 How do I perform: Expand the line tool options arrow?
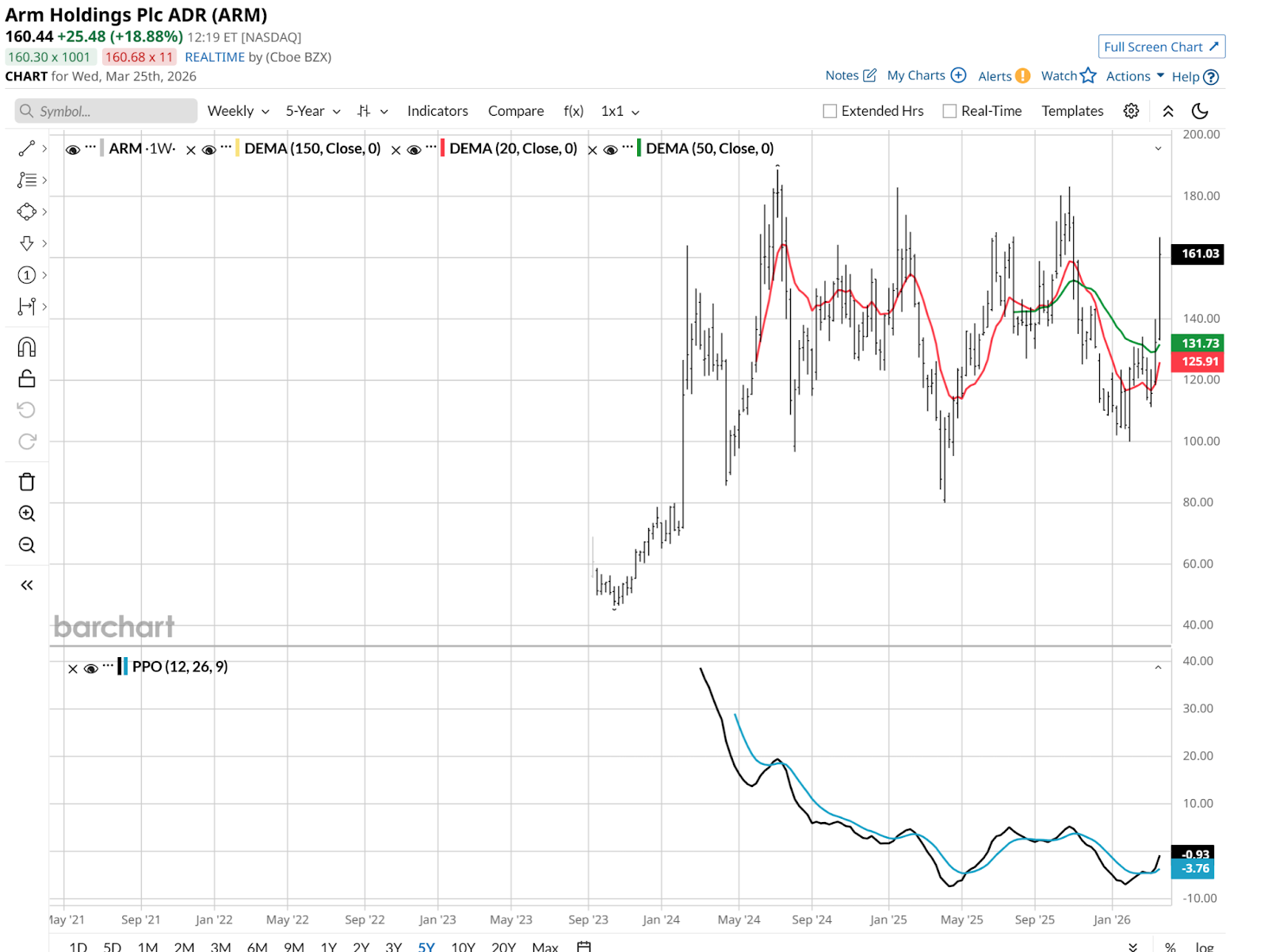44,148
